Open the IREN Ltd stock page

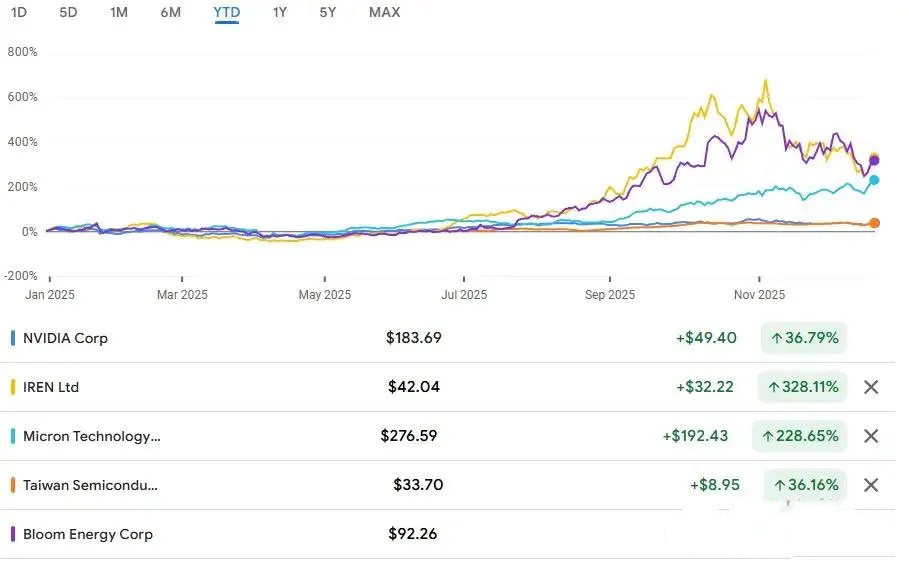pos(50,387)
